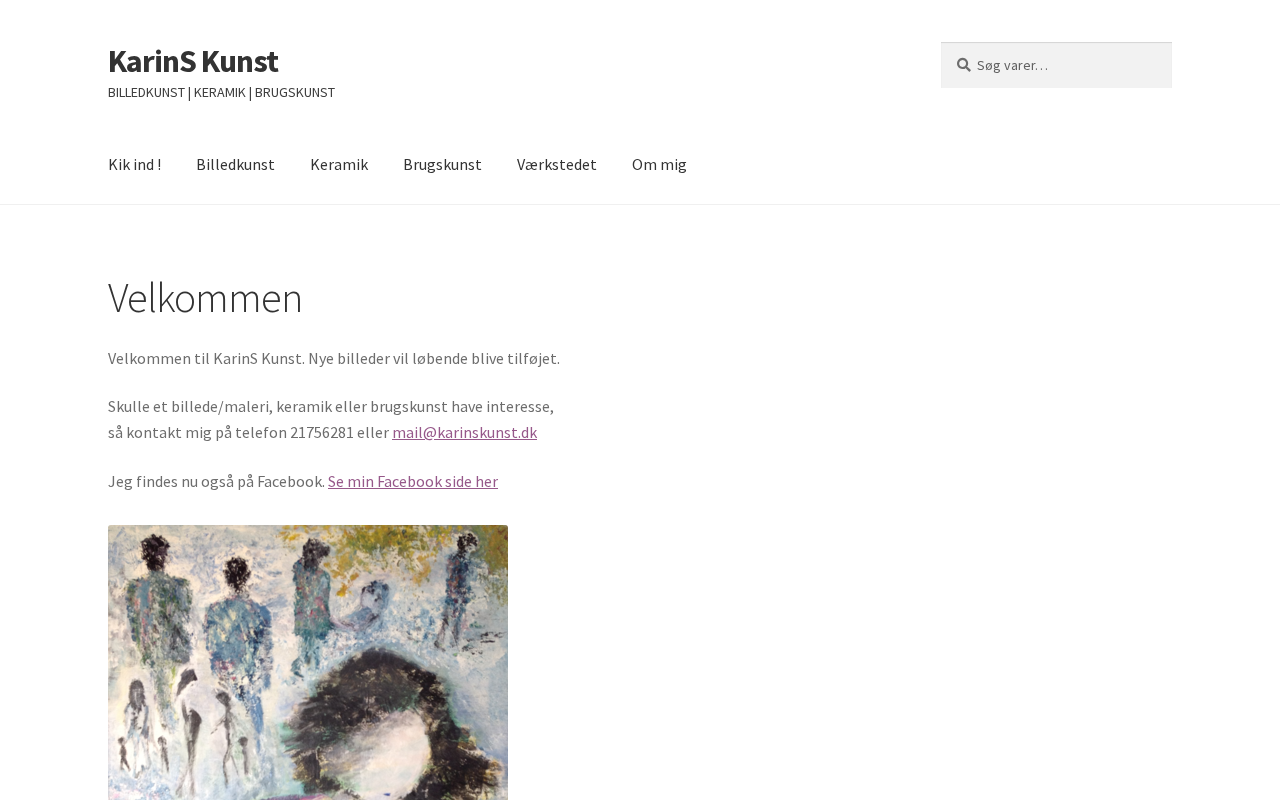Screen dimensions: 1280x800
Task: Click the KERAMIK word in the tagline
Action: coord(219,92)
